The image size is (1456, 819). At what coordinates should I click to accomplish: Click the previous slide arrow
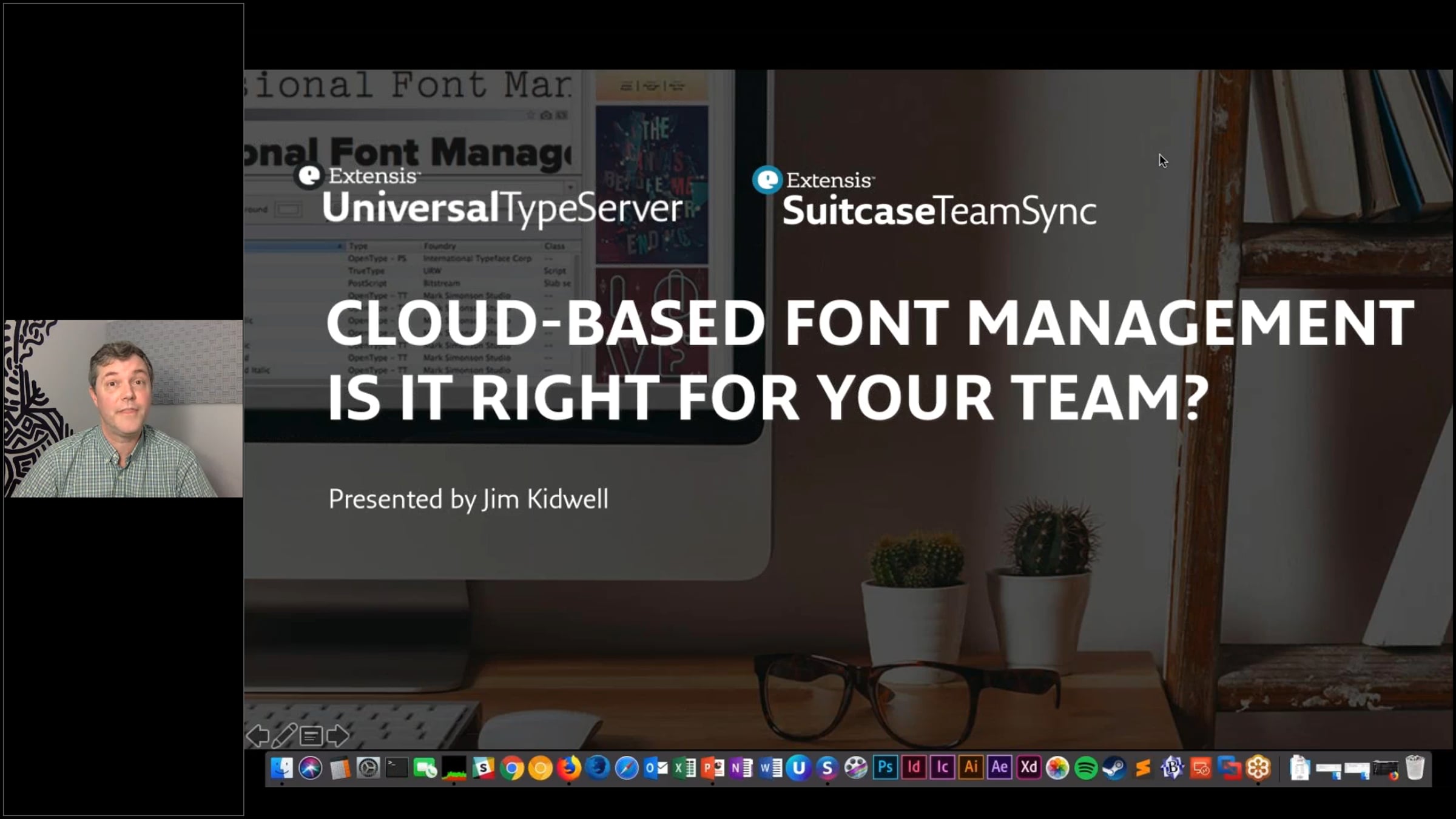click(x=257, y=736)
